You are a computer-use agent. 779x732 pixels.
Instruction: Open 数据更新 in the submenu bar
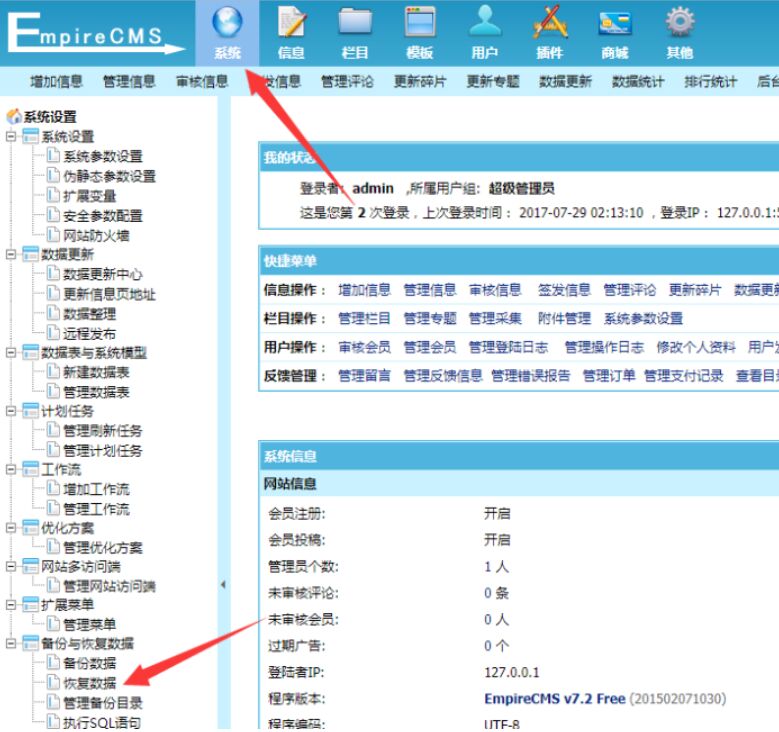click(565, 81)
